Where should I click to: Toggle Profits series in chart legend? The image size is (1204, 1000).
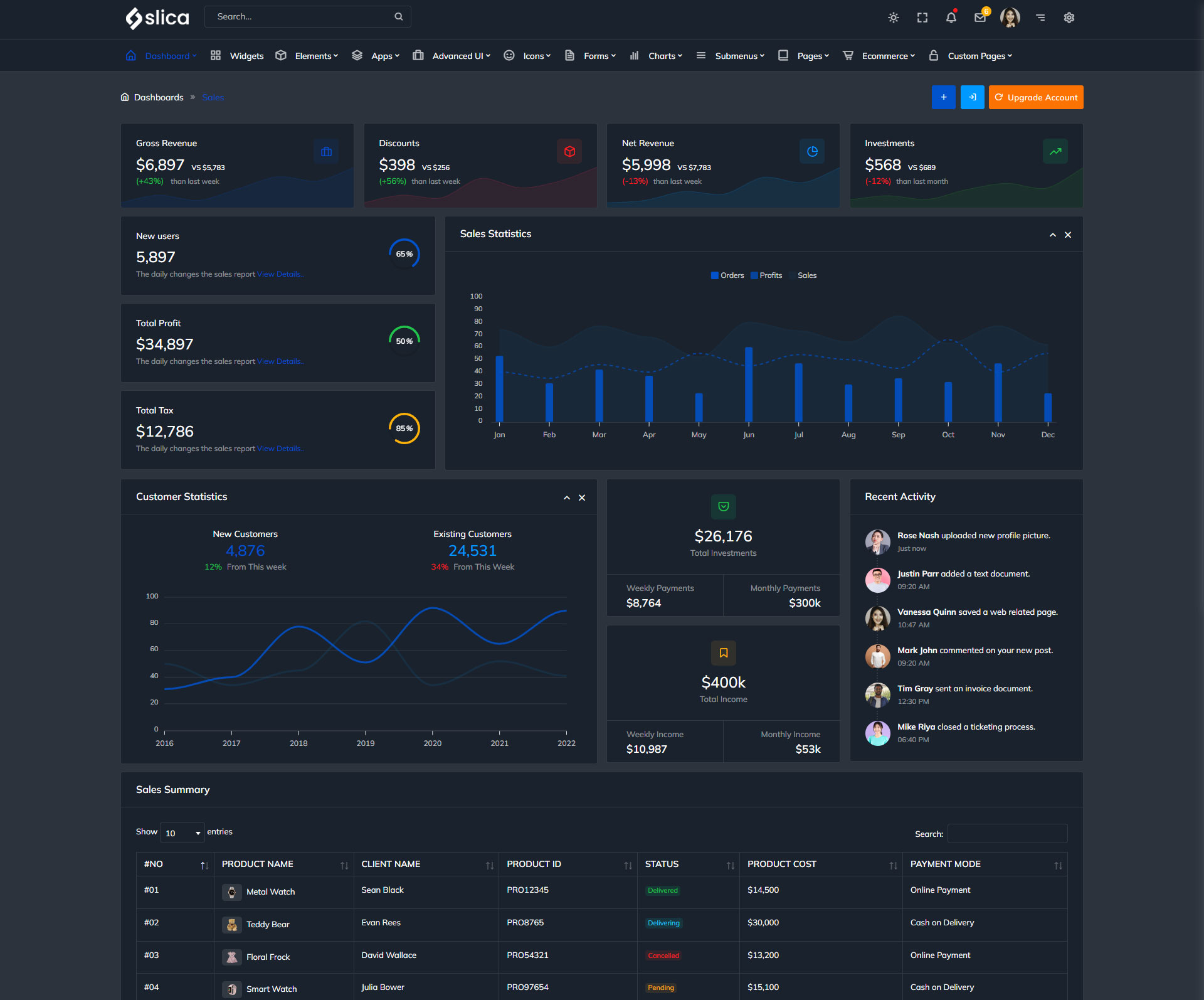[x=766, y=275]
